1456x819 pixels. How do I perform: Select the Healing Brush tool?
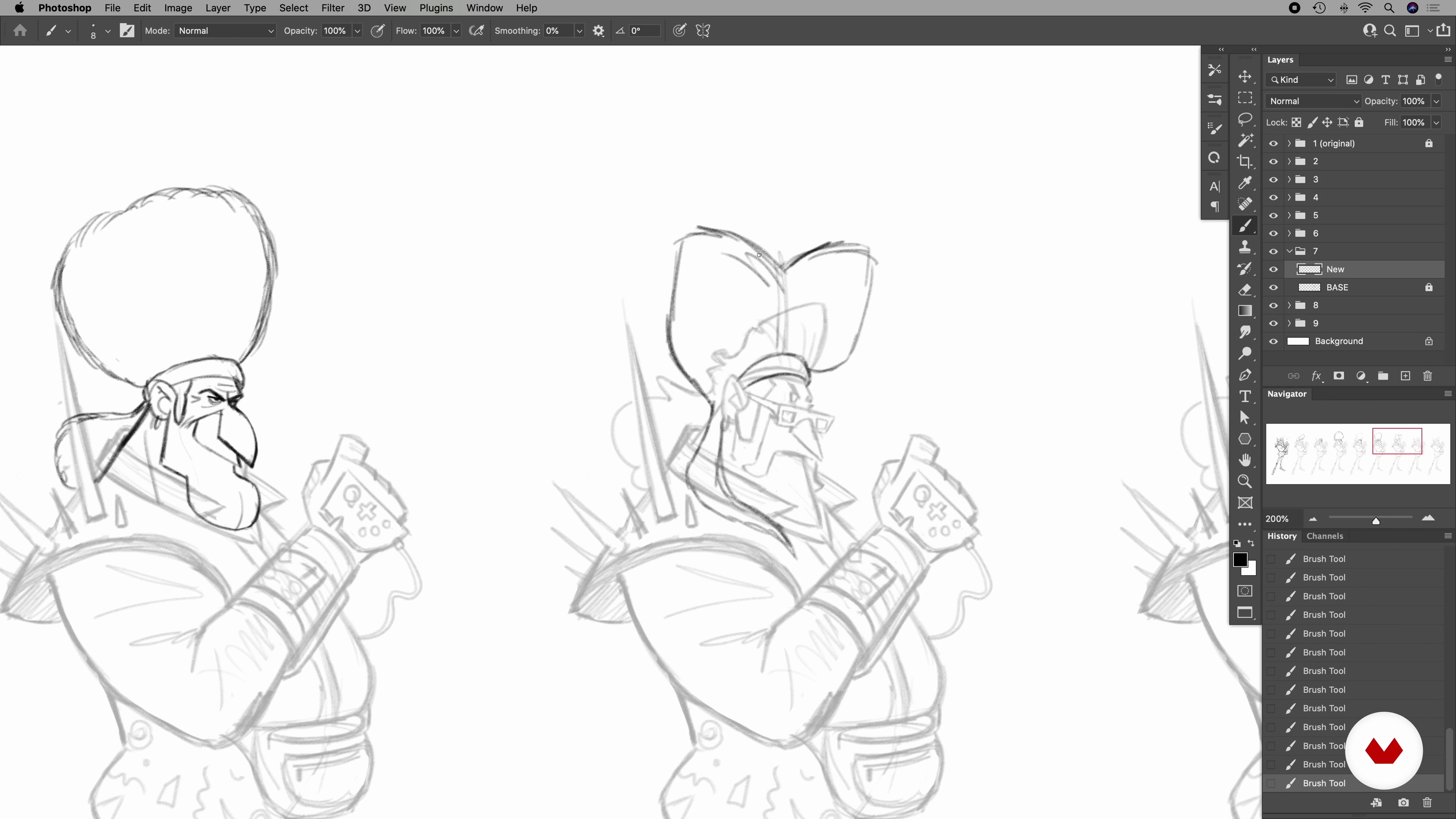point(1244,204)
